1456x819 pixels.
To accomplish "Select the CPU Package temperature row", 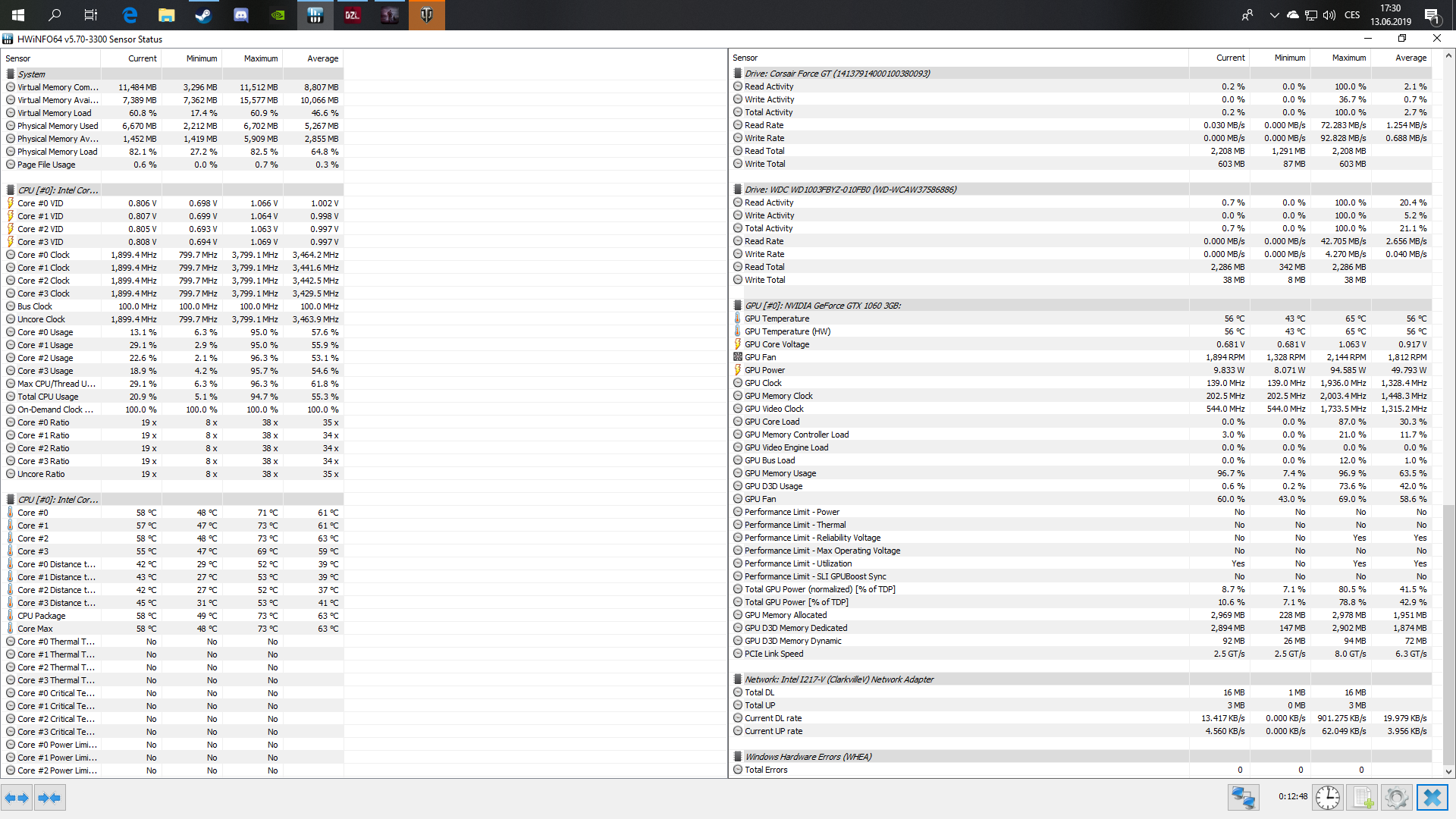I will 42,616.
